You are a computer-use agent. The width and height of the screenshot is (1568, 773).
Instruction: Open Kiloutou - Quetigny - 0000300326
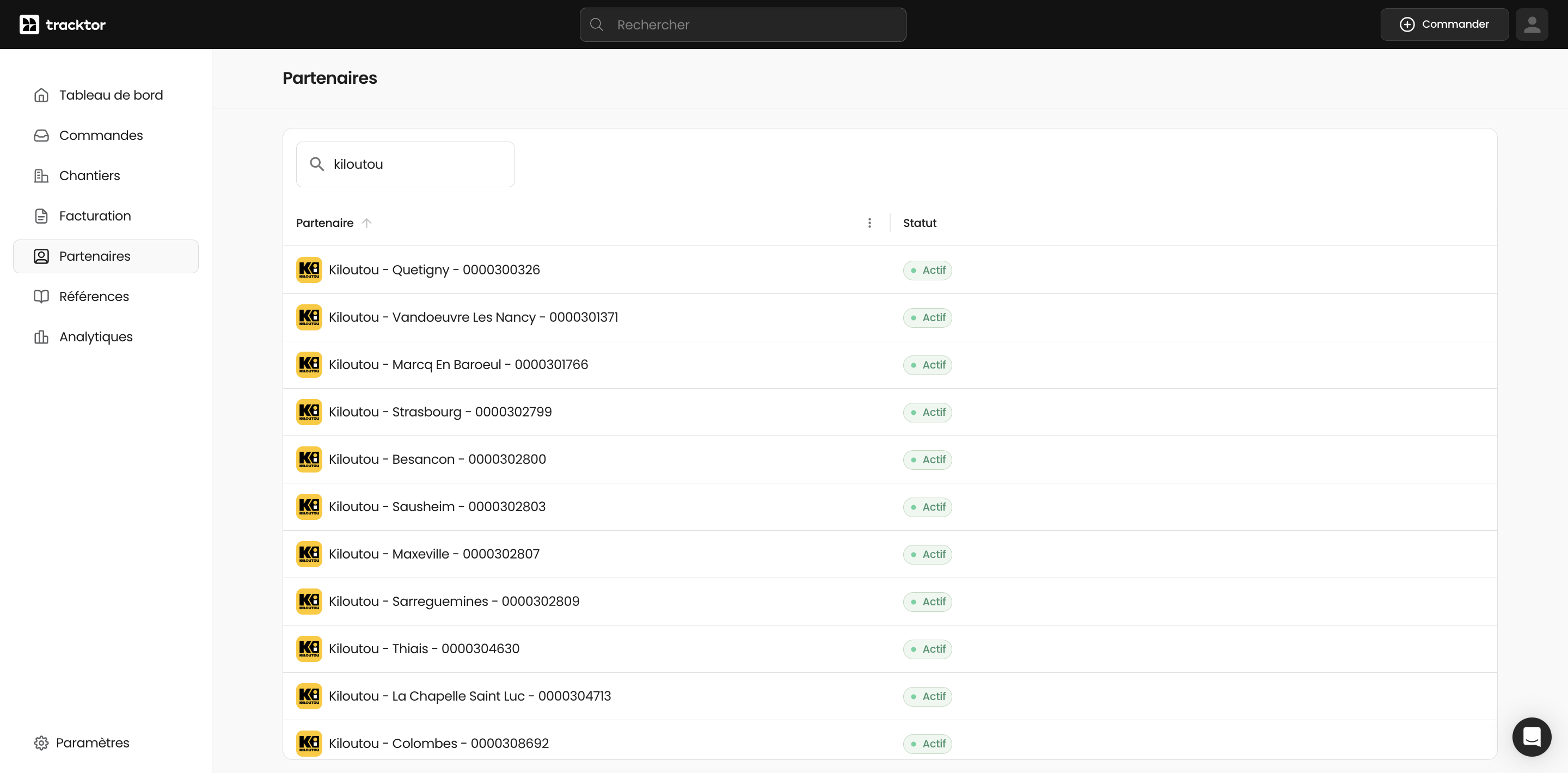(434, 269)
